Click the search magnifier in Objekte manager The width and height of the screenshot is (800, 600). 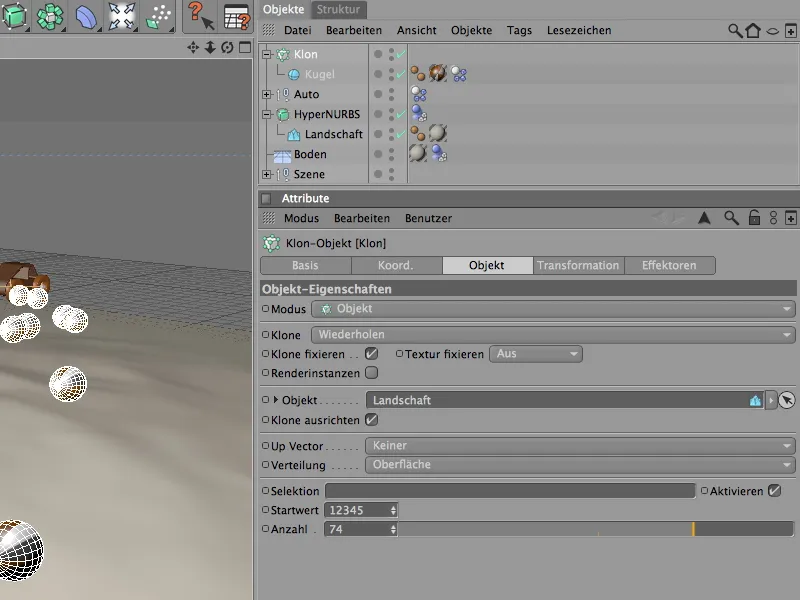click(735, 31)
